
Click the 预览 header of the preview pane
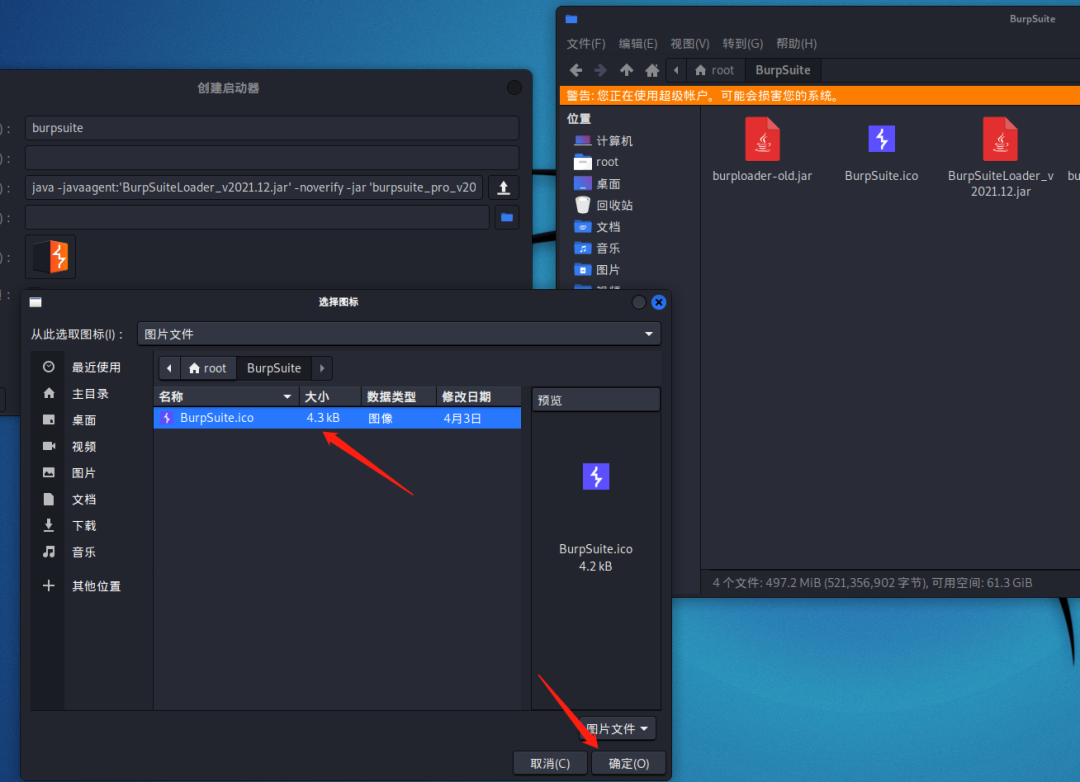click(596, 400)
